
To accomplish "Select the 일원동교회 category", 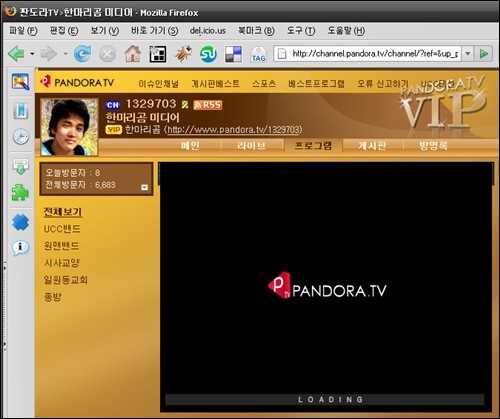I will [66, 279].
